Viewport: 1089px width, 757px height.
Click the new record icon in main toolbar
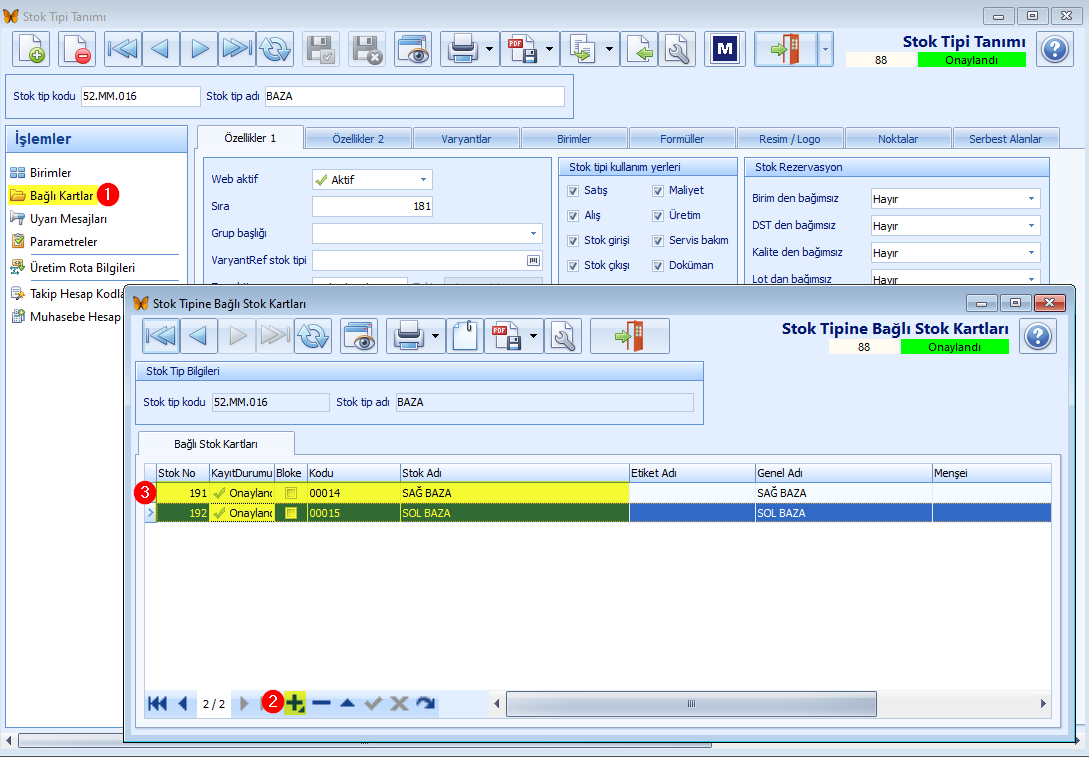(x=31, y=49)
